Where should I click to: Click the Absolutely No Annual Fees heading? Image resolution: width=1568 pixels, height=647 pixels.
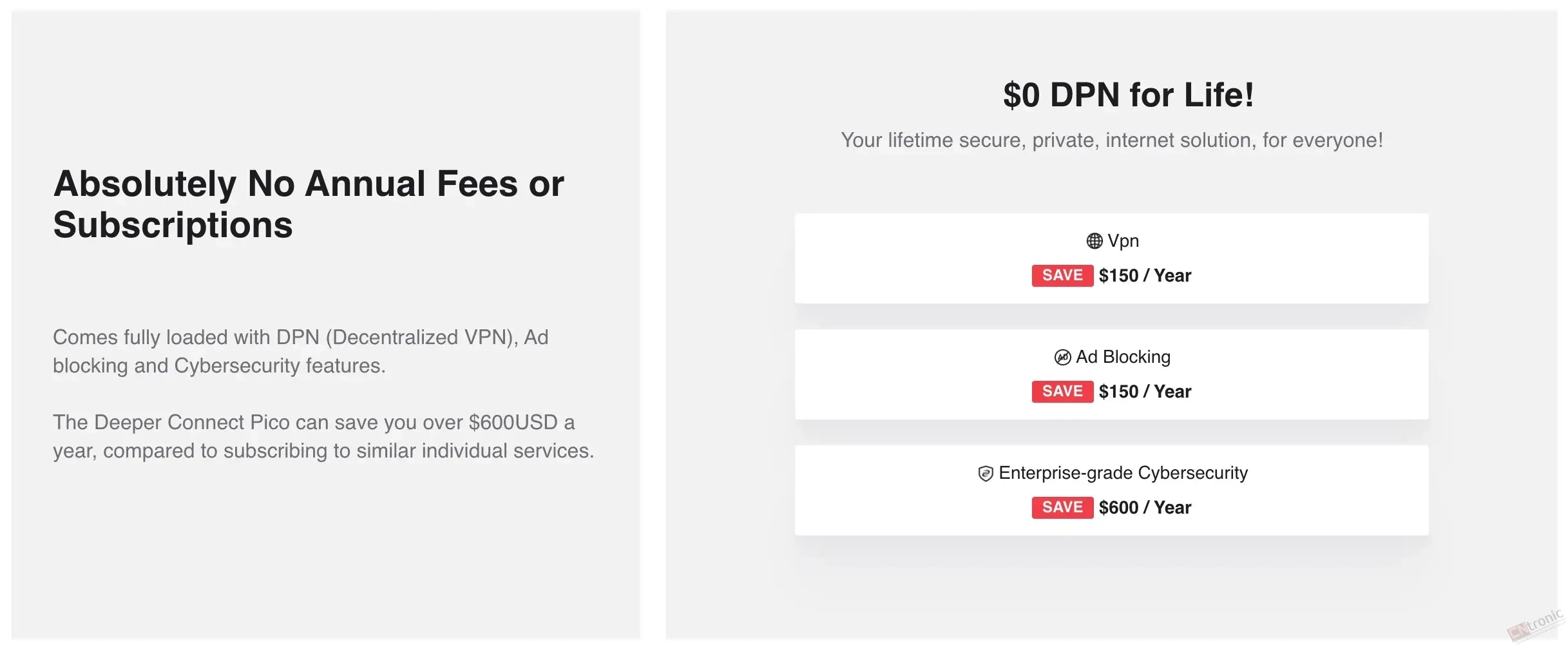click(x=309, y=204)
